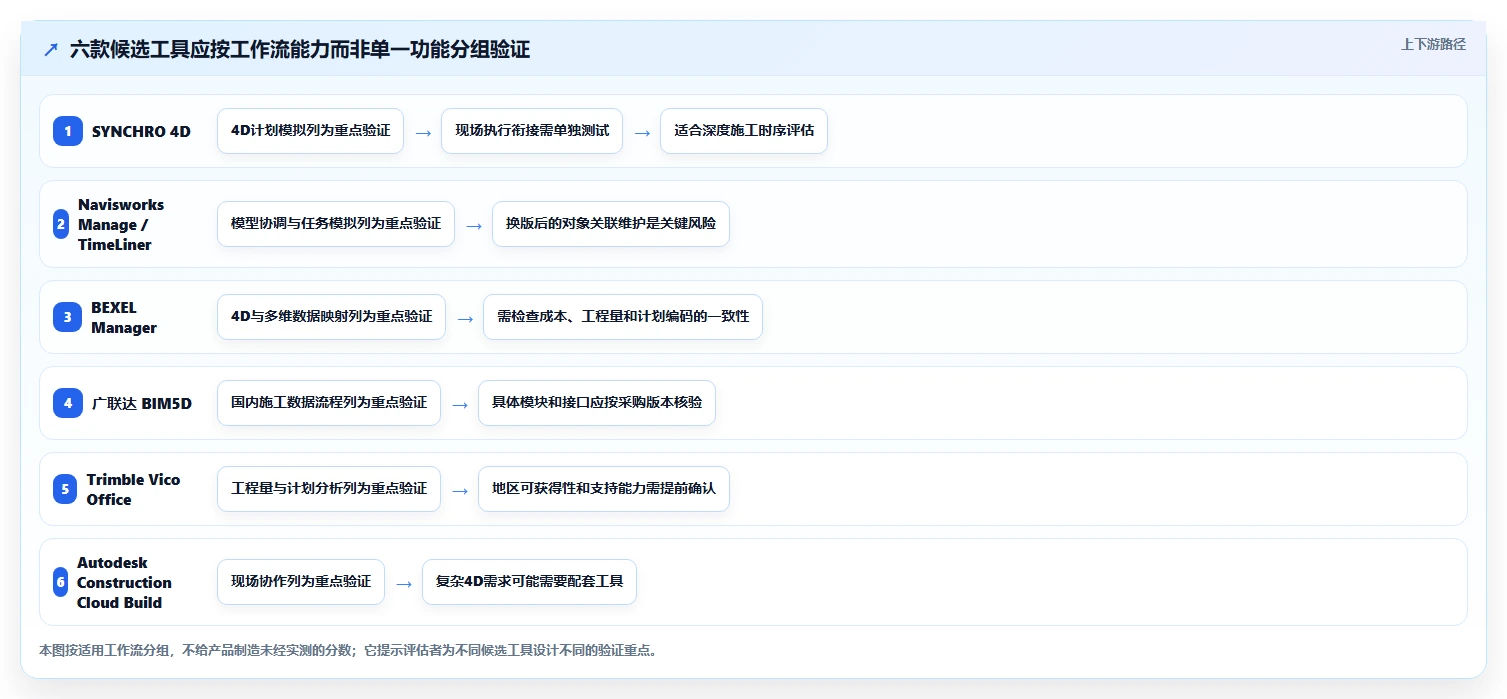Screen dimensions: 1507x699
Task: Click the 地区可获得性和支持能力需提前确认 chip
Action: pyautogui.click(x=604, y=489)
